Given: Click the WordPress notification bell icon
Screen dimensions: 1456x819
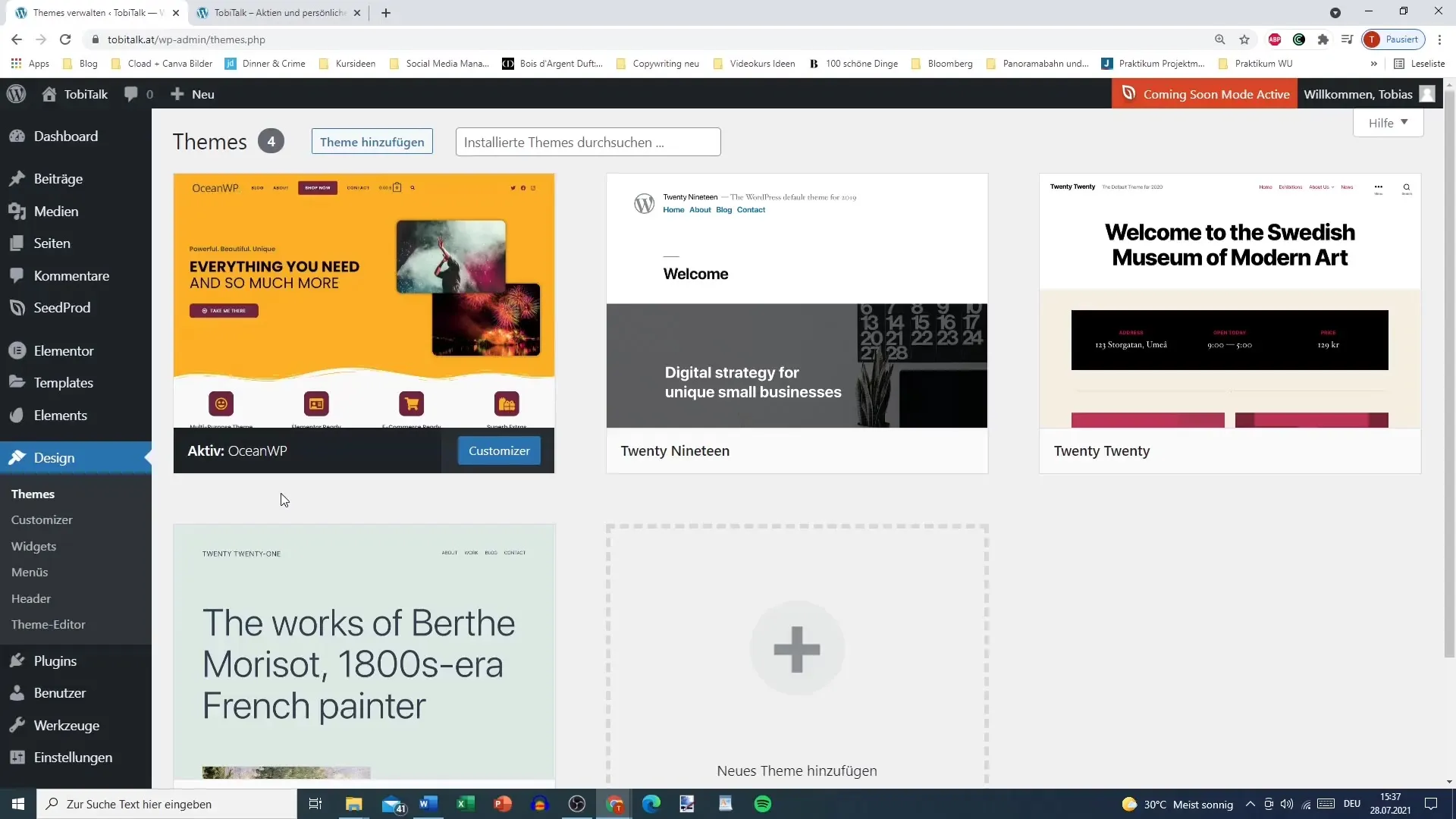Looking at the screenshot, I should [132, 94].
